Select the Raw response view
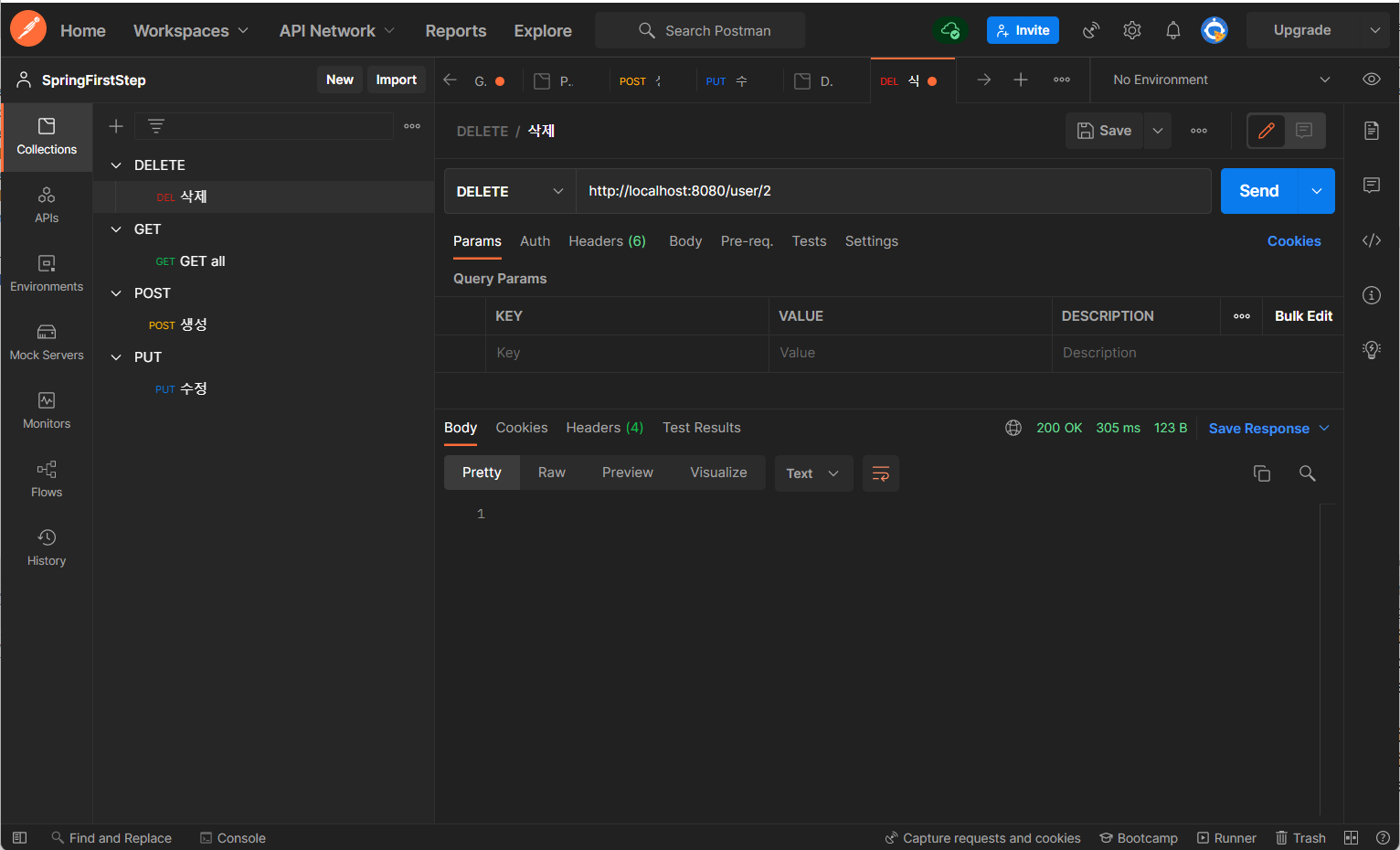 pyautogui.click(x=552, y=473)
